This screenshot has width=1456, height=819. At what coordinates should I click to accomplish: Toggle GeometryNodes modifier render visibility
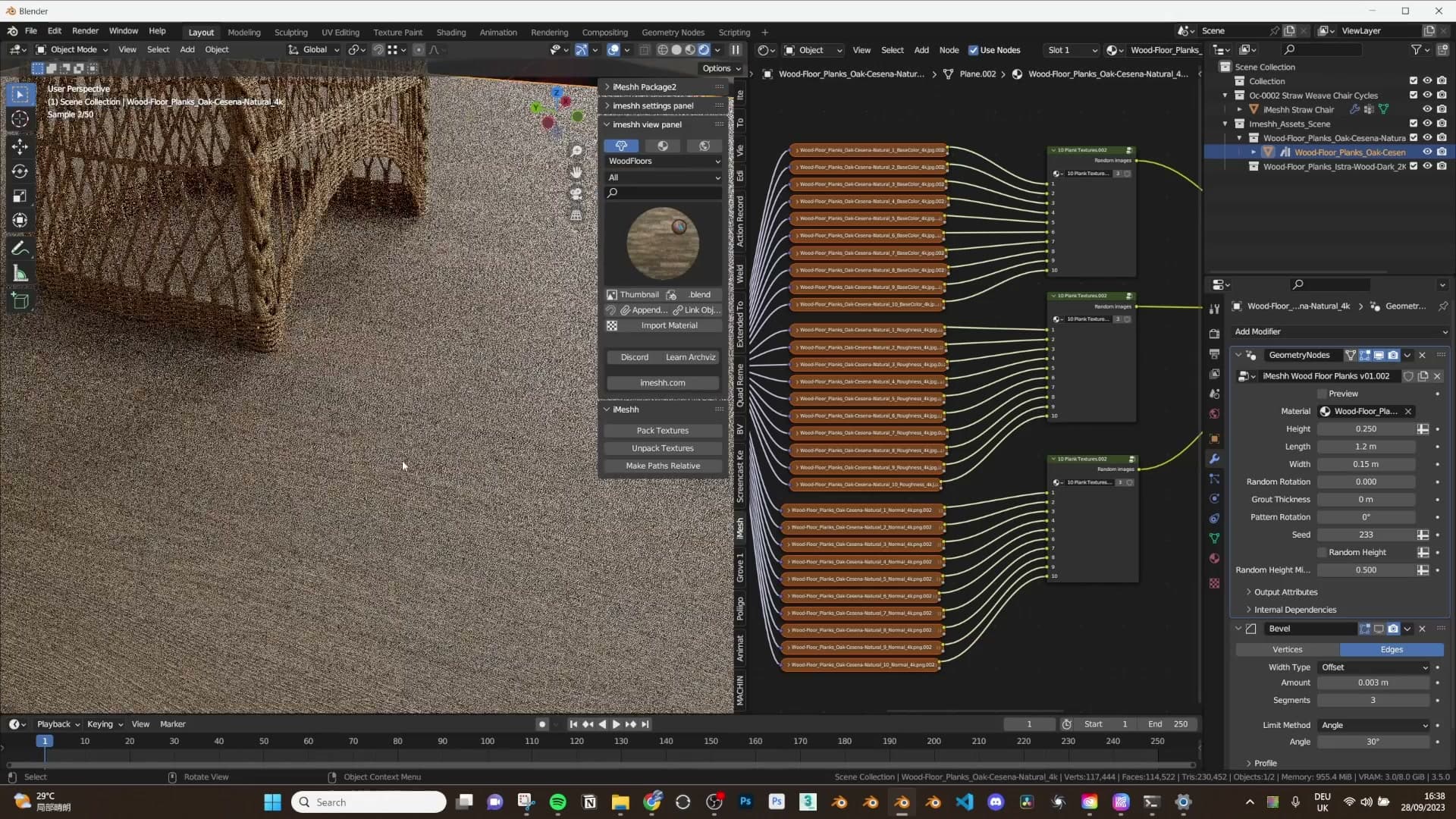(1393, 355)
